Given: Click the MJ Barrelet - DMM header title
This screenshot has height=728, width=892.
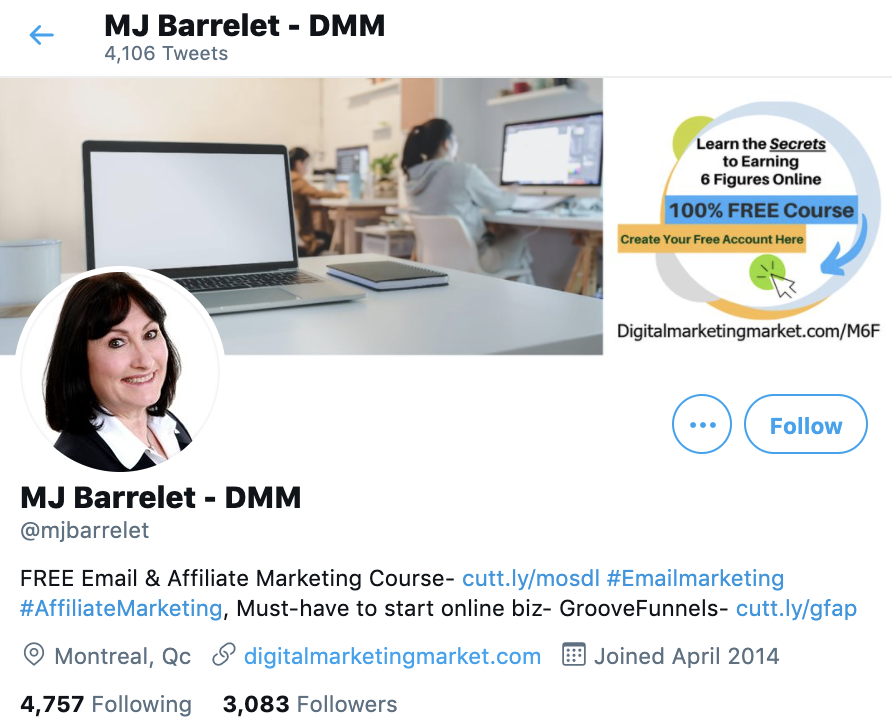Looking at the screenshot, I should [245, 26].
